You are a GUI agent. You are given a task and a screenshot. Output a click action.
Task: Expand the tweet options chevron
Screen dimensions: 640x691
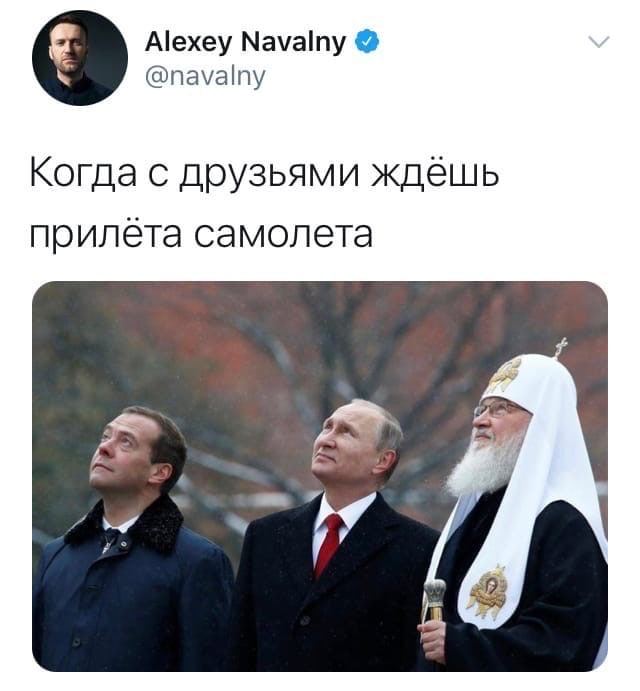tap(599, 42)
